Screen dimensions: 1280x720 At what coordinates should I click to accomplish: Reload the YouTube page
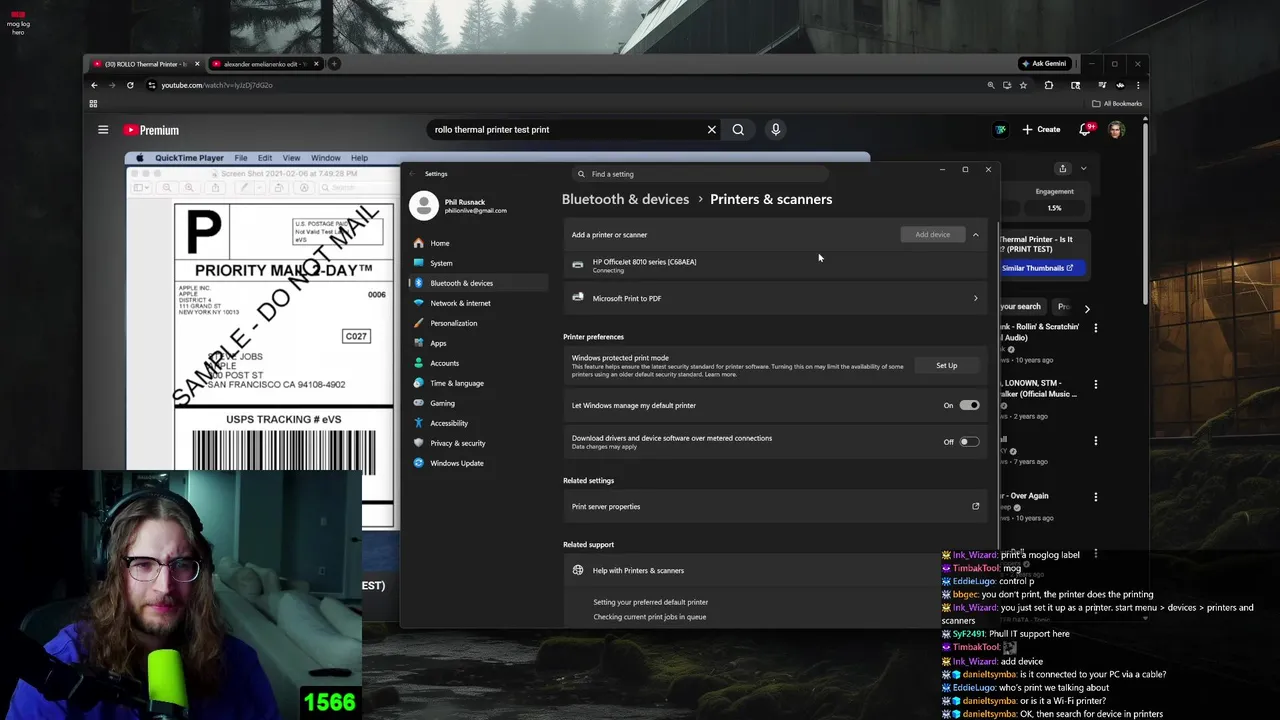[130, 85]
